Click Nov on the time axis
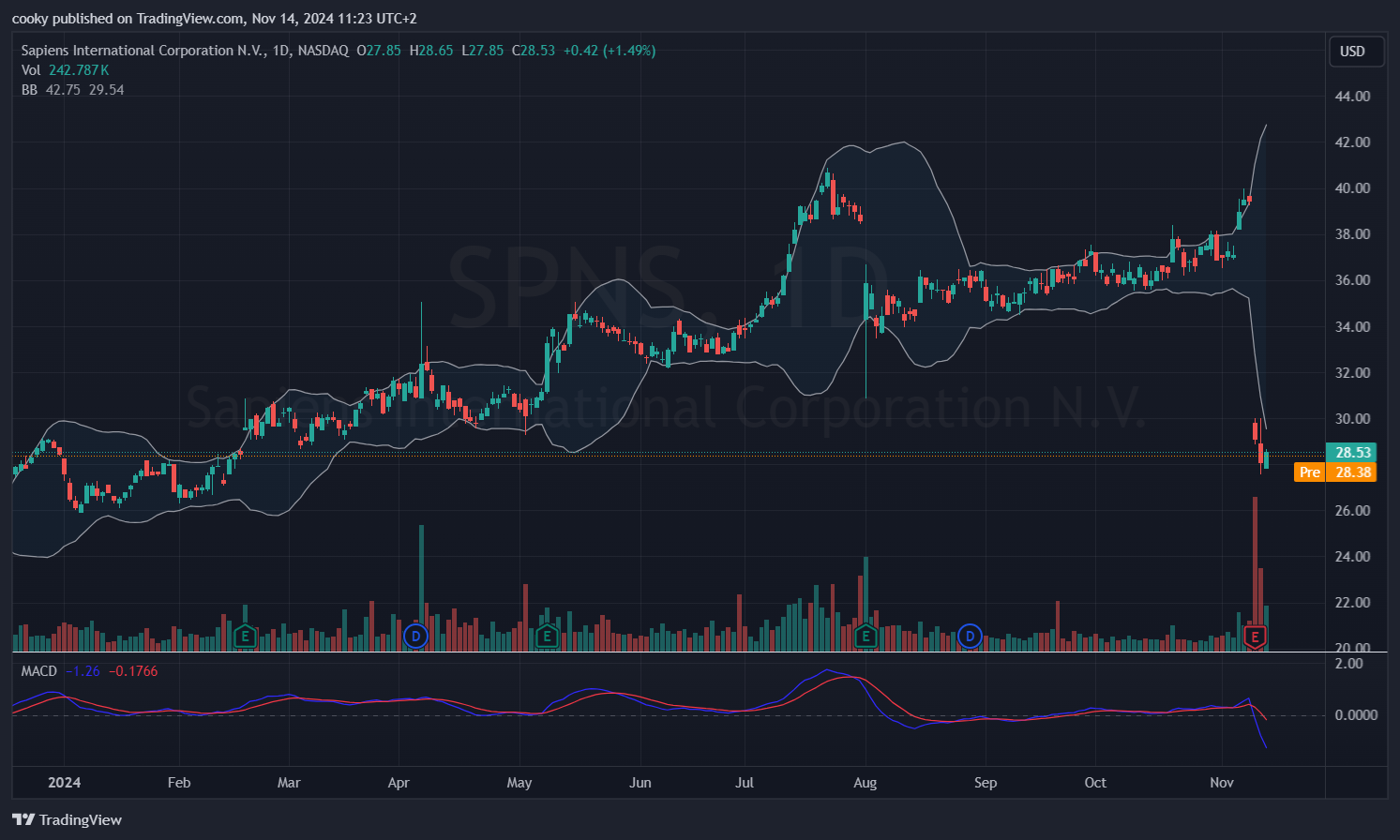Screen dimensions: 1400x840 tap(1222, 783)
